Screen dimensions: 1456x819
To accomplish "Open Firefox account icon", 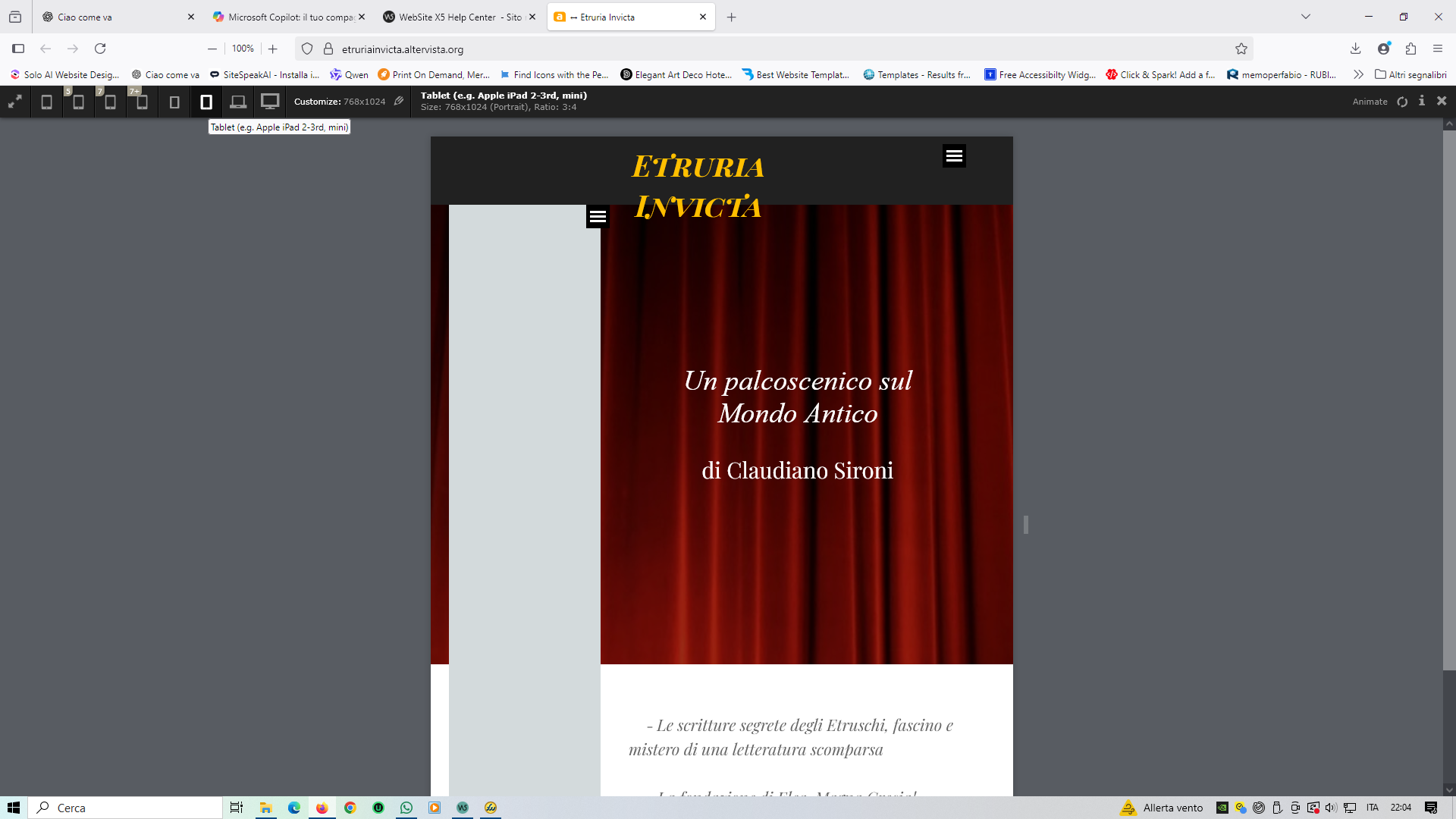I will click(x=1384, y=49).
